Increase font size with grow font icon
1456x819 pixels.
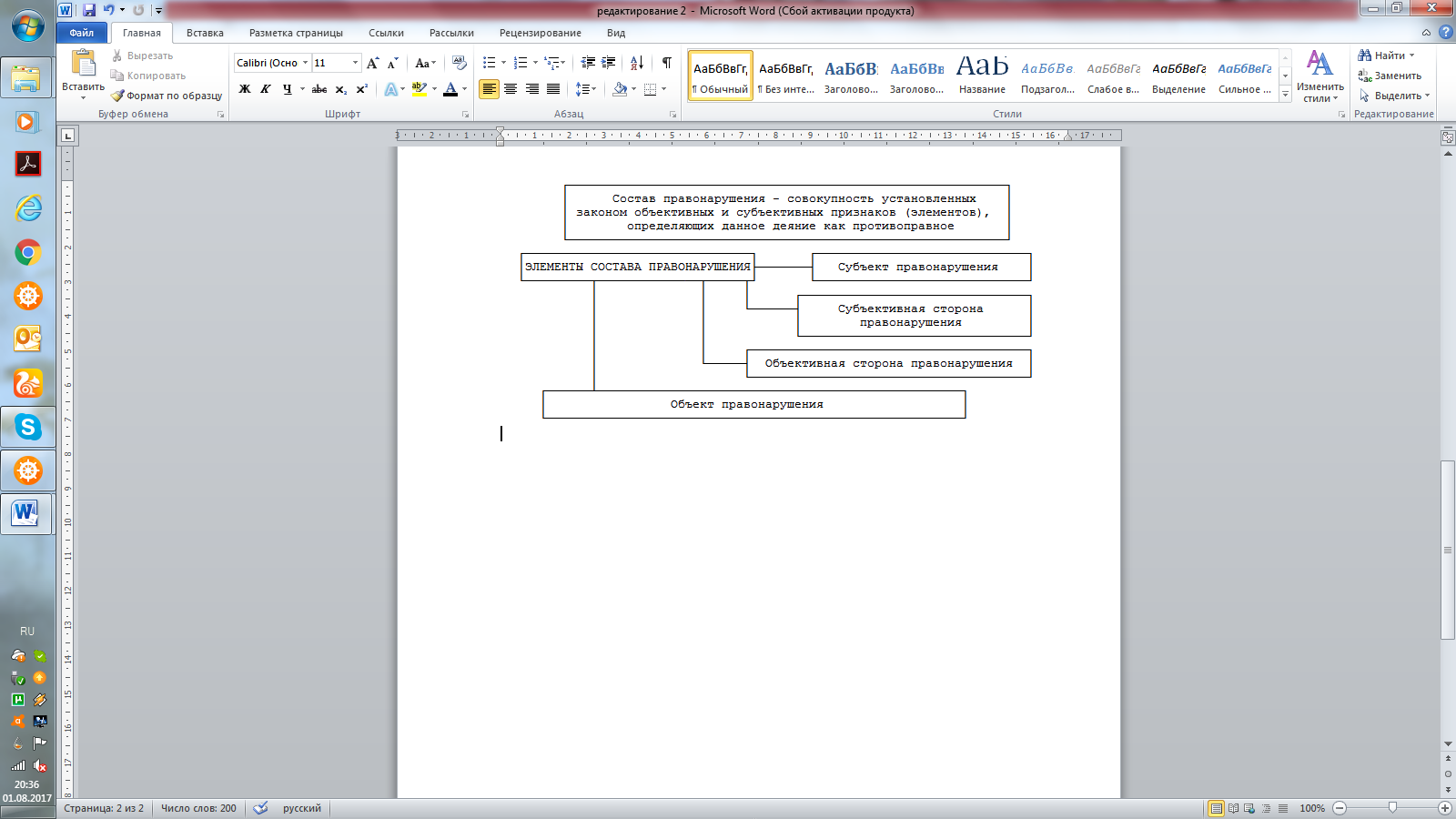[372, 63]
